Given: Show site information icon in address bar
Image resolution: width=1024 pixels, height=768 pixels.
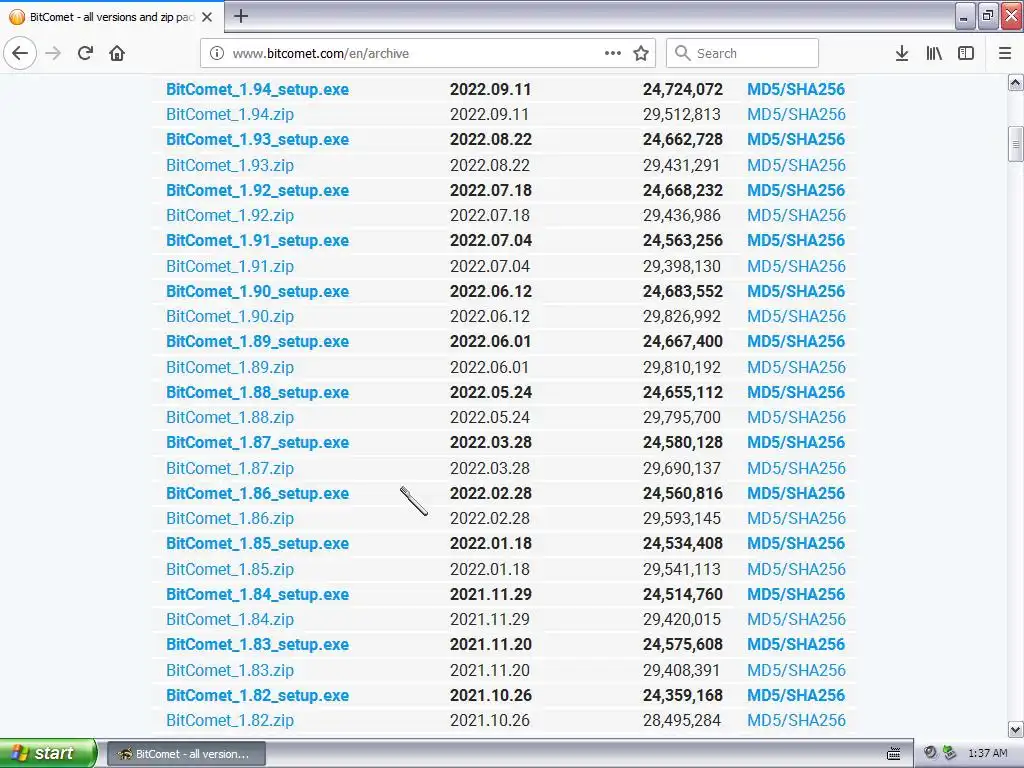Looking at the screenshot, I should coord(217,53).
